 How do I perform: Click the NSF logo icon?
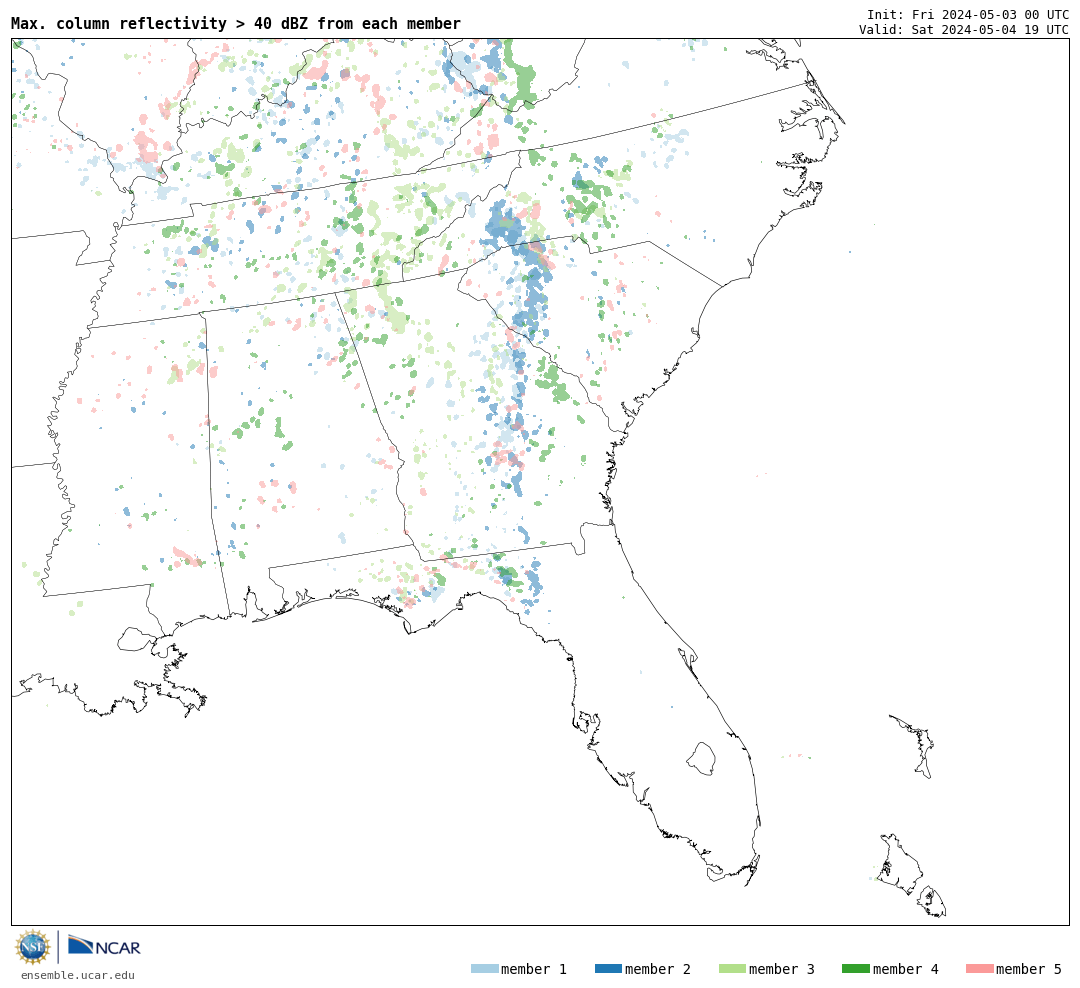click(x=32, y=947)
